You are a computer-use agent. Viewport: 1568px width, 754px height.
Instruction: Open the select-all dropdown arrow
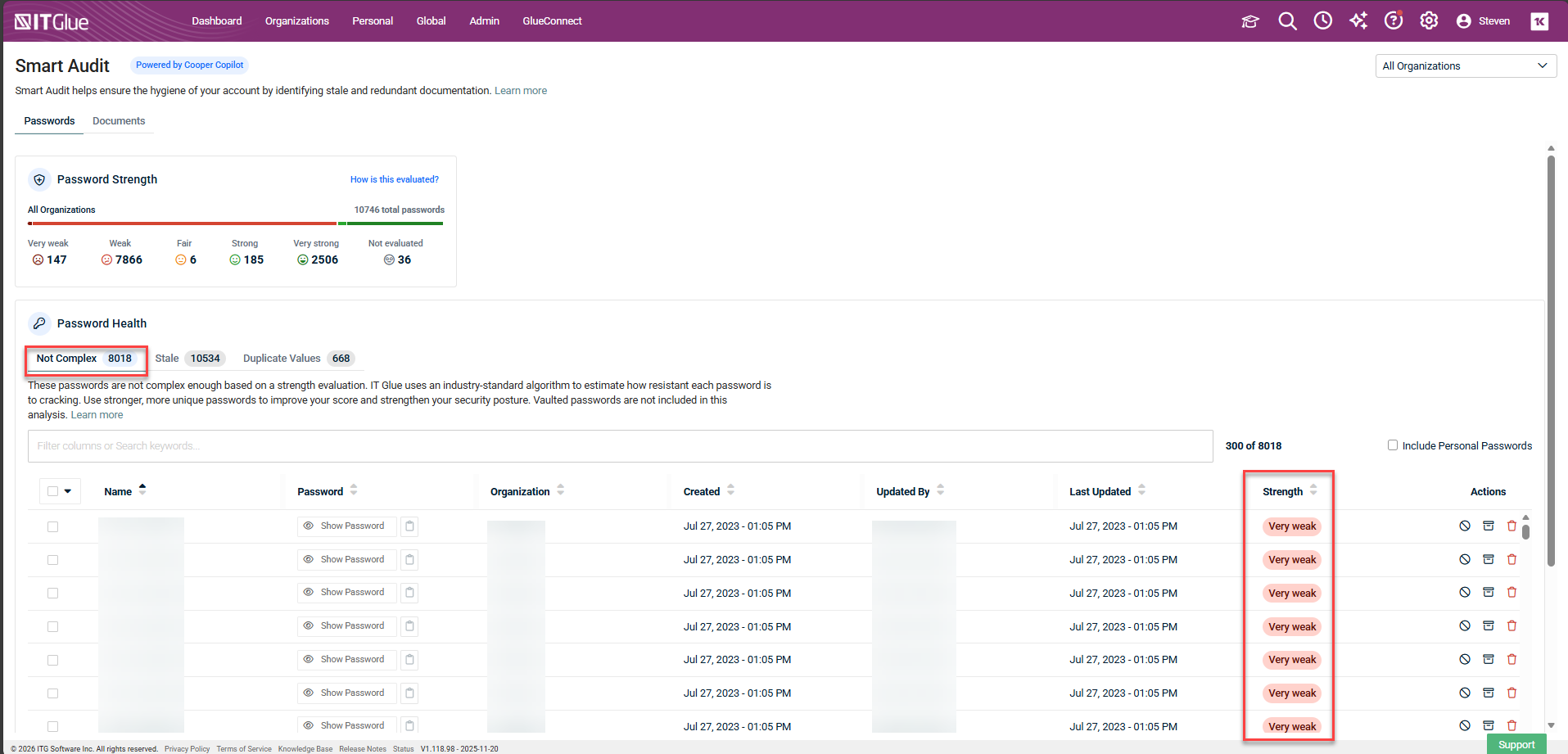[x=68, y=491]
